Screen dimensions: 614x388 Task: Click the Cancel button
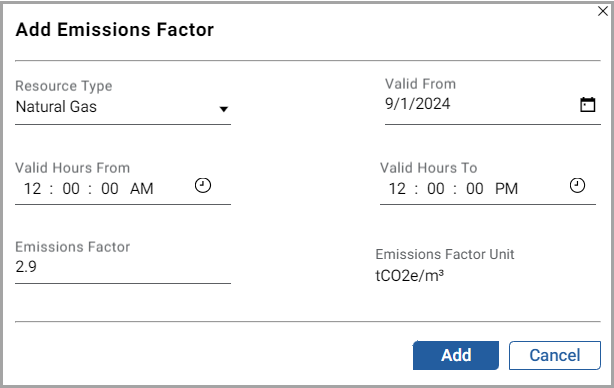(x=555, y=356)
